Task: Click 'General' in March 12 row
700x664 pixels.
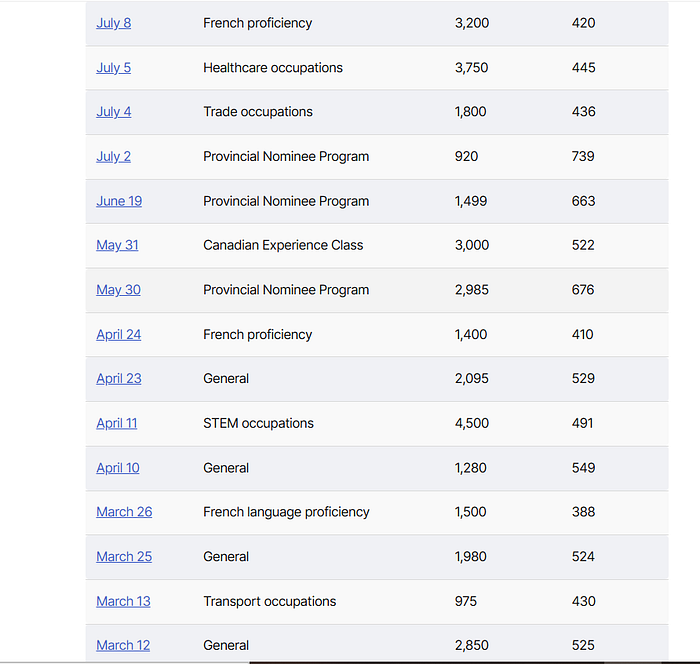Action: pyautogui.click(x=226, y=645)
